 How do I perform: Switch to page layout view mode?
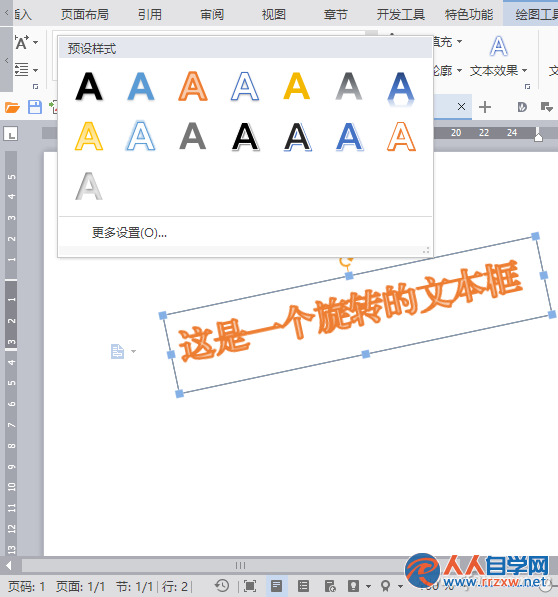point(276,586)
